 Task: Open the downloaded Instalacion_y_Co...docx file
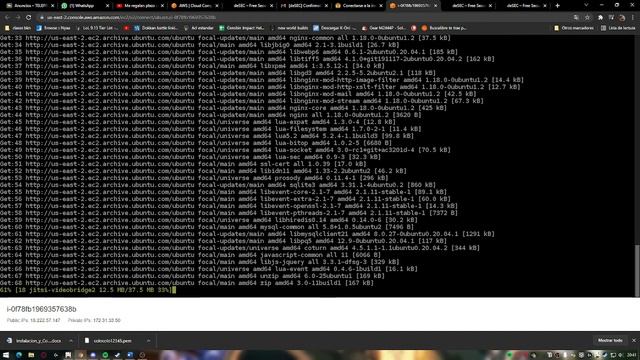[34, 340]
